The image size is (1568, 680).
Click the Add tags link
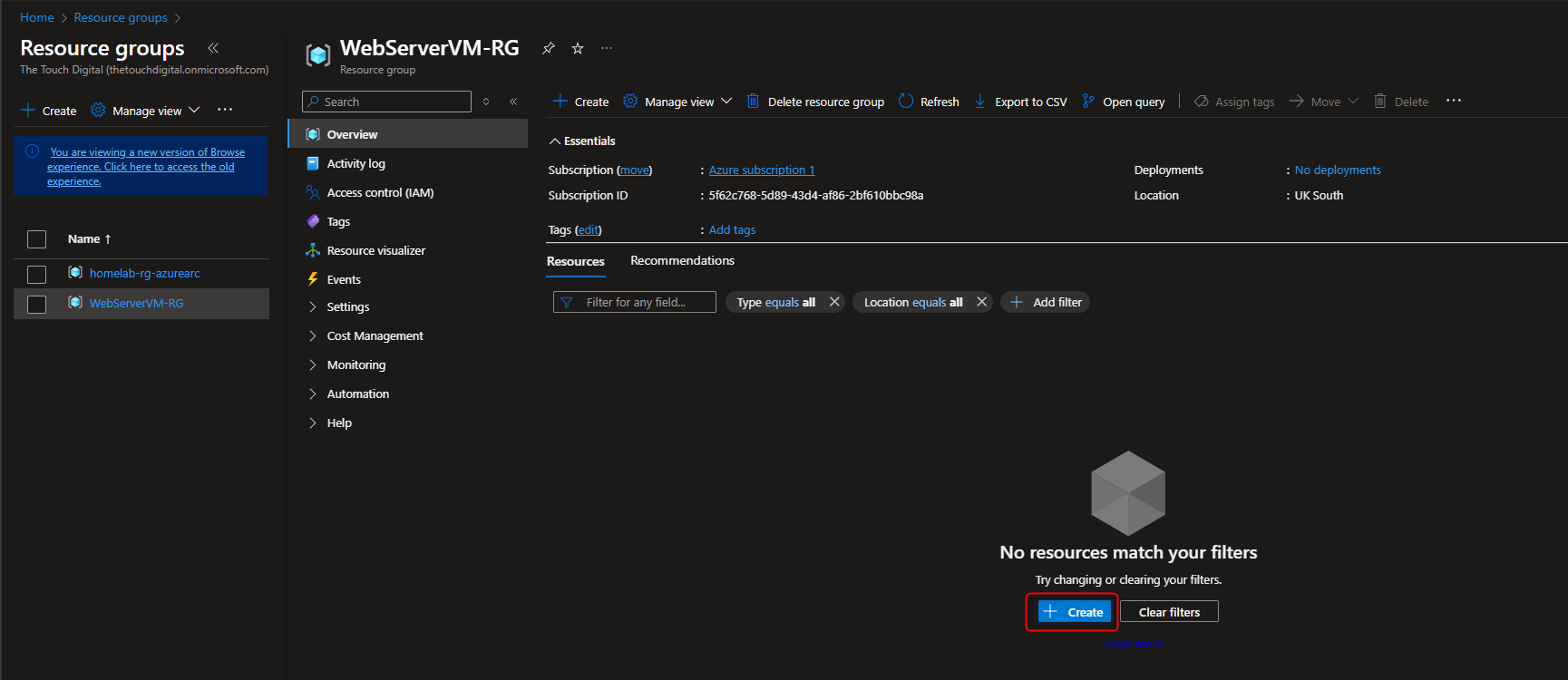tap(732, 229)
